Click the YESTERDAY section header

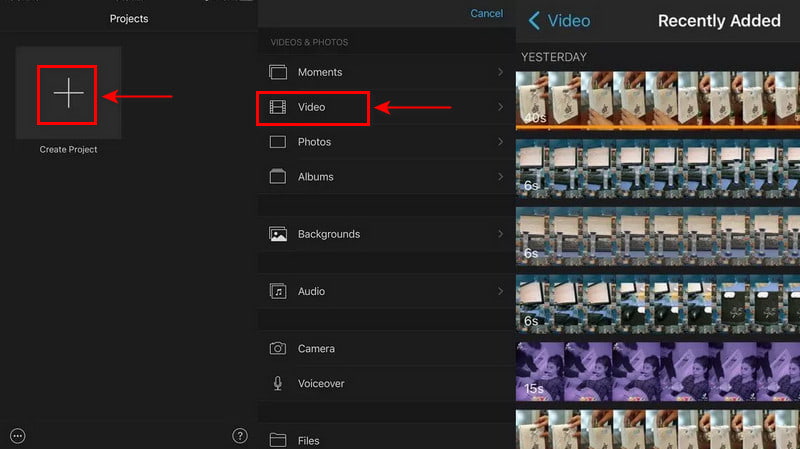[554, 57]
